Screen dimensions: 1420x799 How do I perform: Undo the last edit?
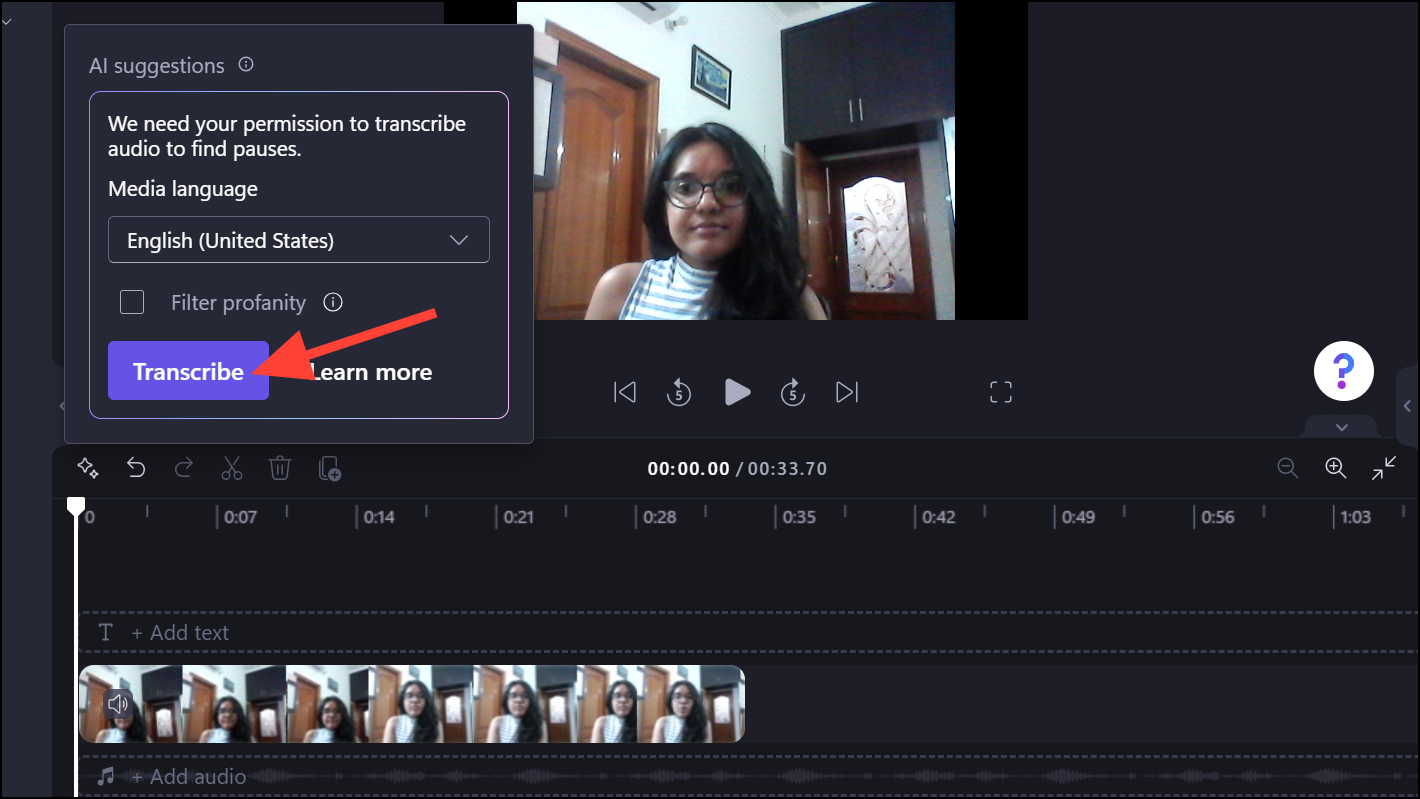tap(136, 468)
